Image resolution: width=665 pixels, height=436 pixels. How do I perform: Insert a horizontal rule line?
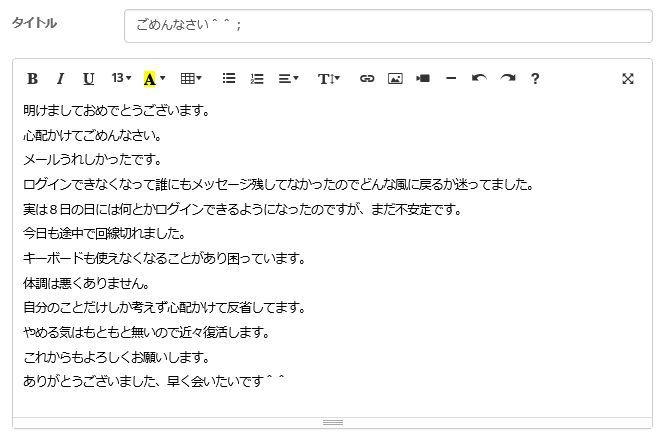[451, 79]
